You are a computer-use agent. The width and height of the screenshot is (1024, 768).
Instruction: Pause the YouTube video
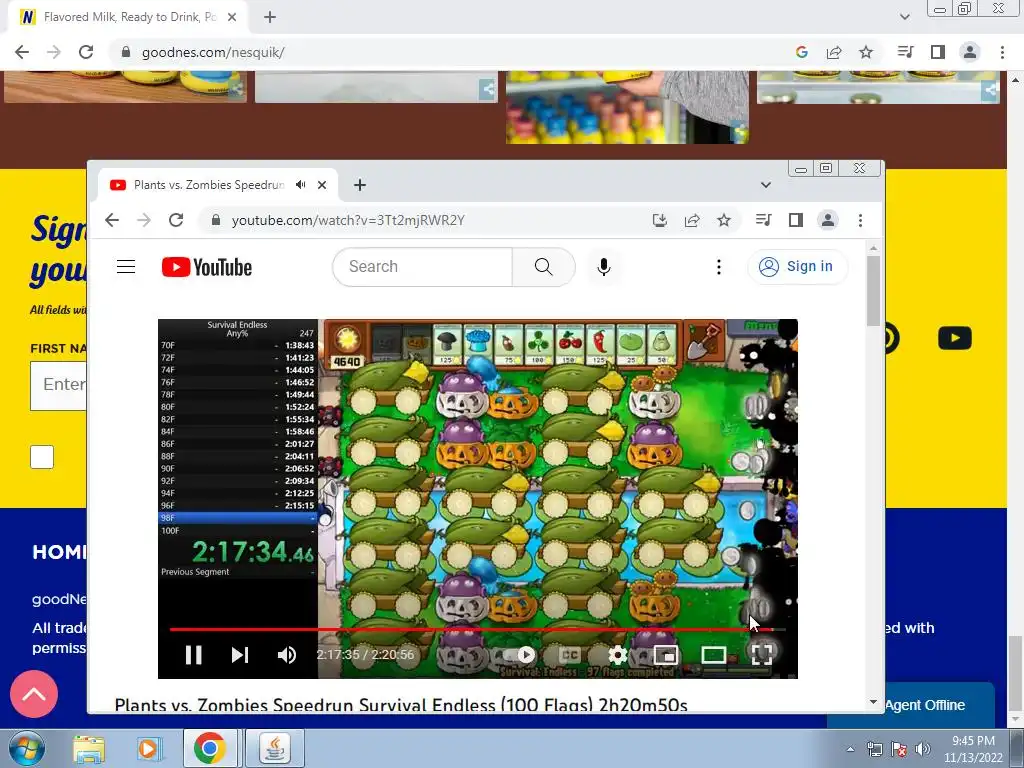pos(193,654)
